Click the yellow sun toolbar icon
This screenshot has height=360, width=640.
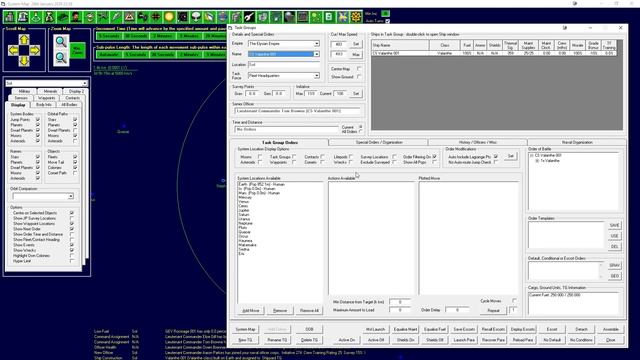[169, 17]
